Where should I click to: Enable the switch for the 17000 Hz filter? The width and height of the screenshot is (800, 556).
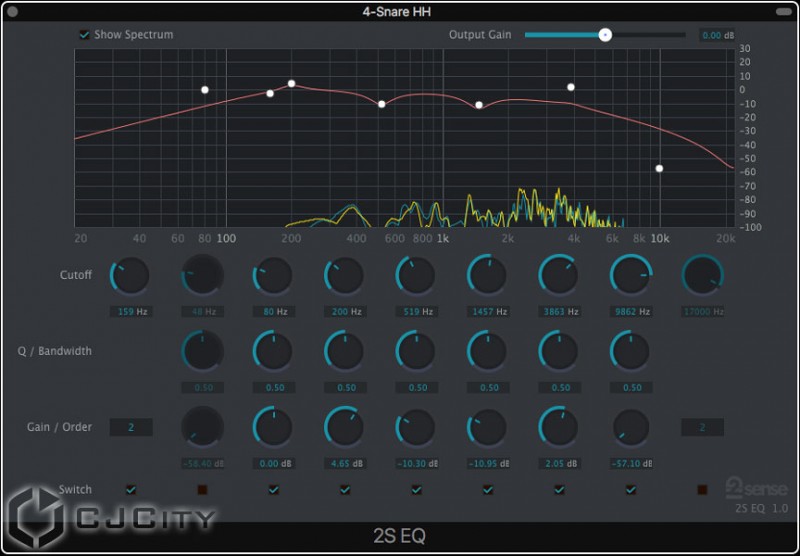(703, 490)
